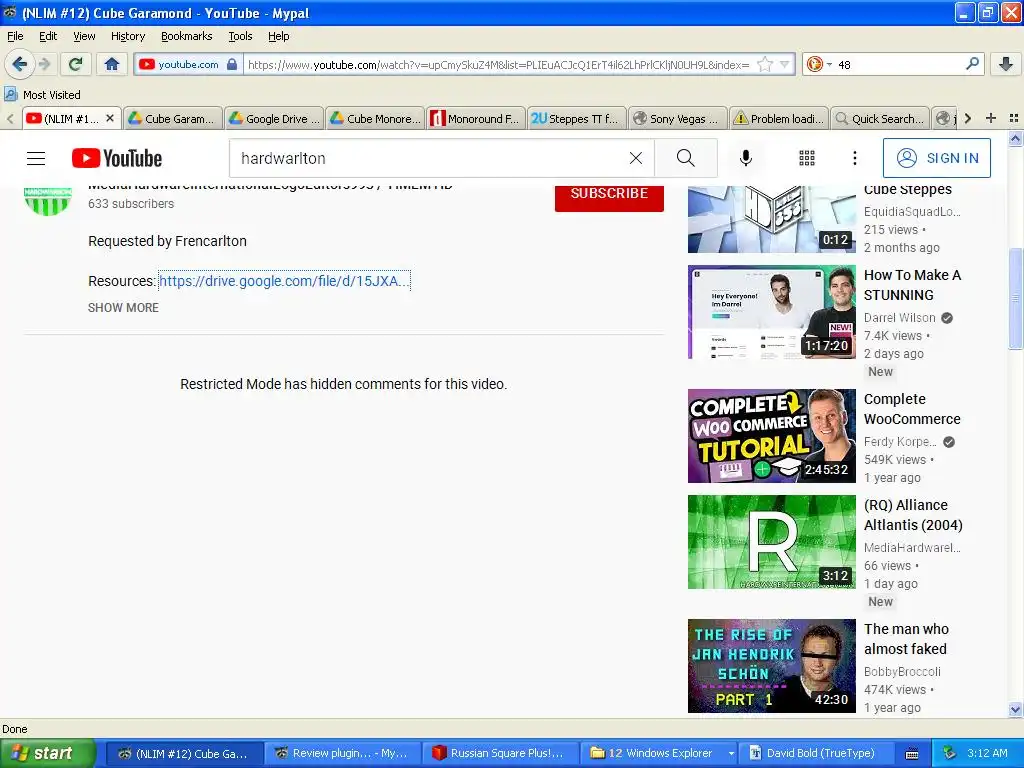Open the 12 Windows Explorer taskbar group
Screen dimensions: 1024x768
(660, 753)
